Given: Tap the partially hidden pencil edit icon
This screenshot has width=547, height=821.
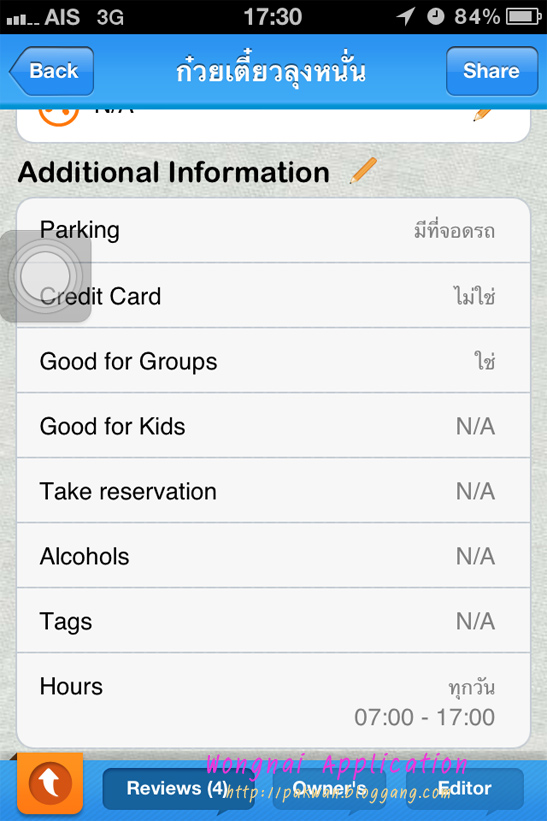Looking at the screenshot, I should tap(482, 115).
